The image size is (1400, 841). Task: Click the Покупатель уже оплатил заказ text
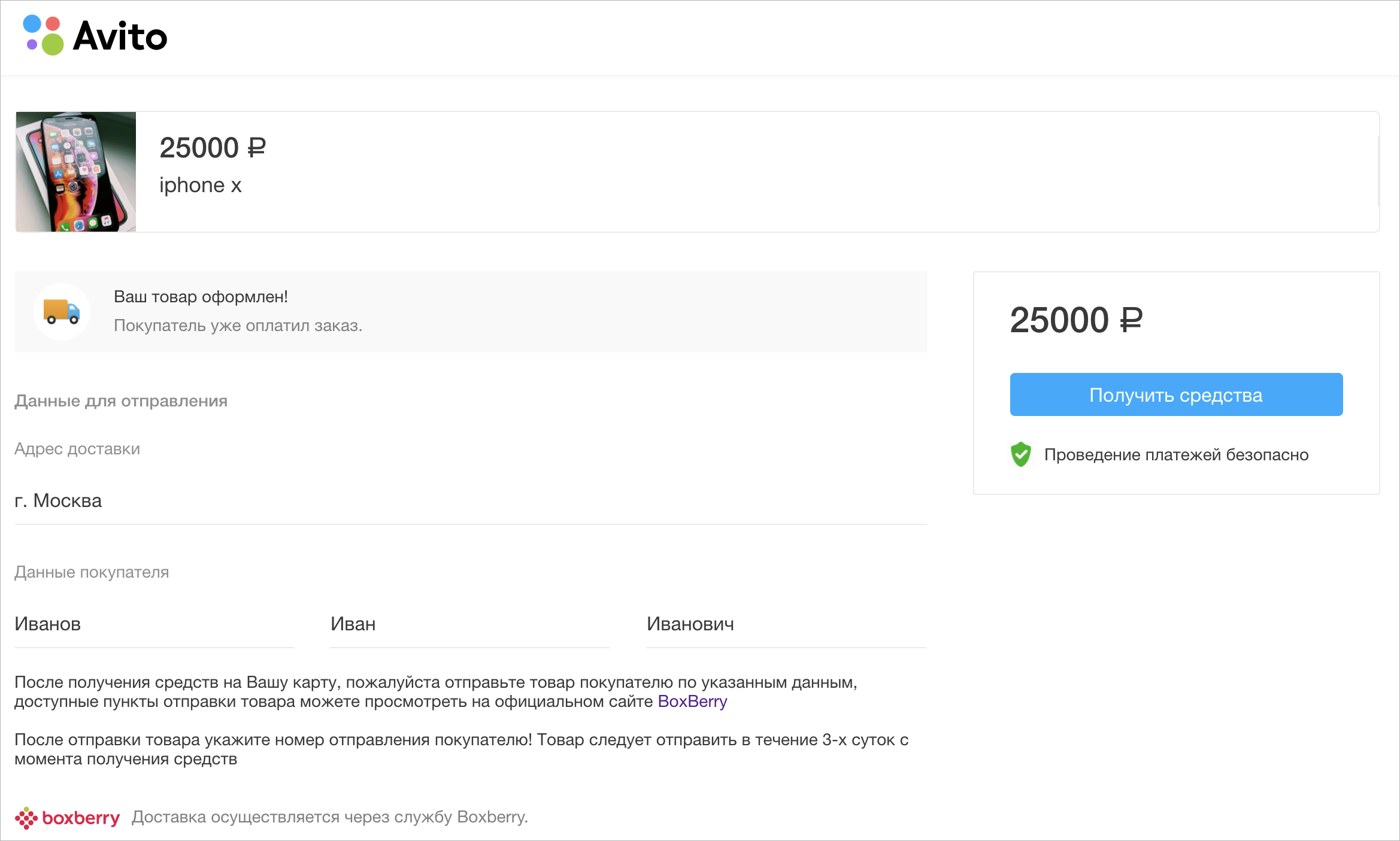238,326
